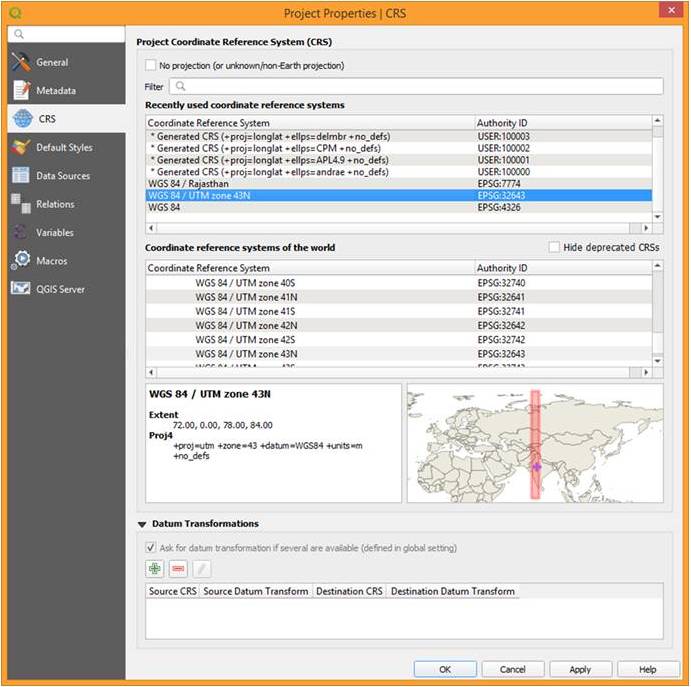691x687 pixels.
Task: Select Generated CRS with ellps=CPM
Action: tap(398, 148)
